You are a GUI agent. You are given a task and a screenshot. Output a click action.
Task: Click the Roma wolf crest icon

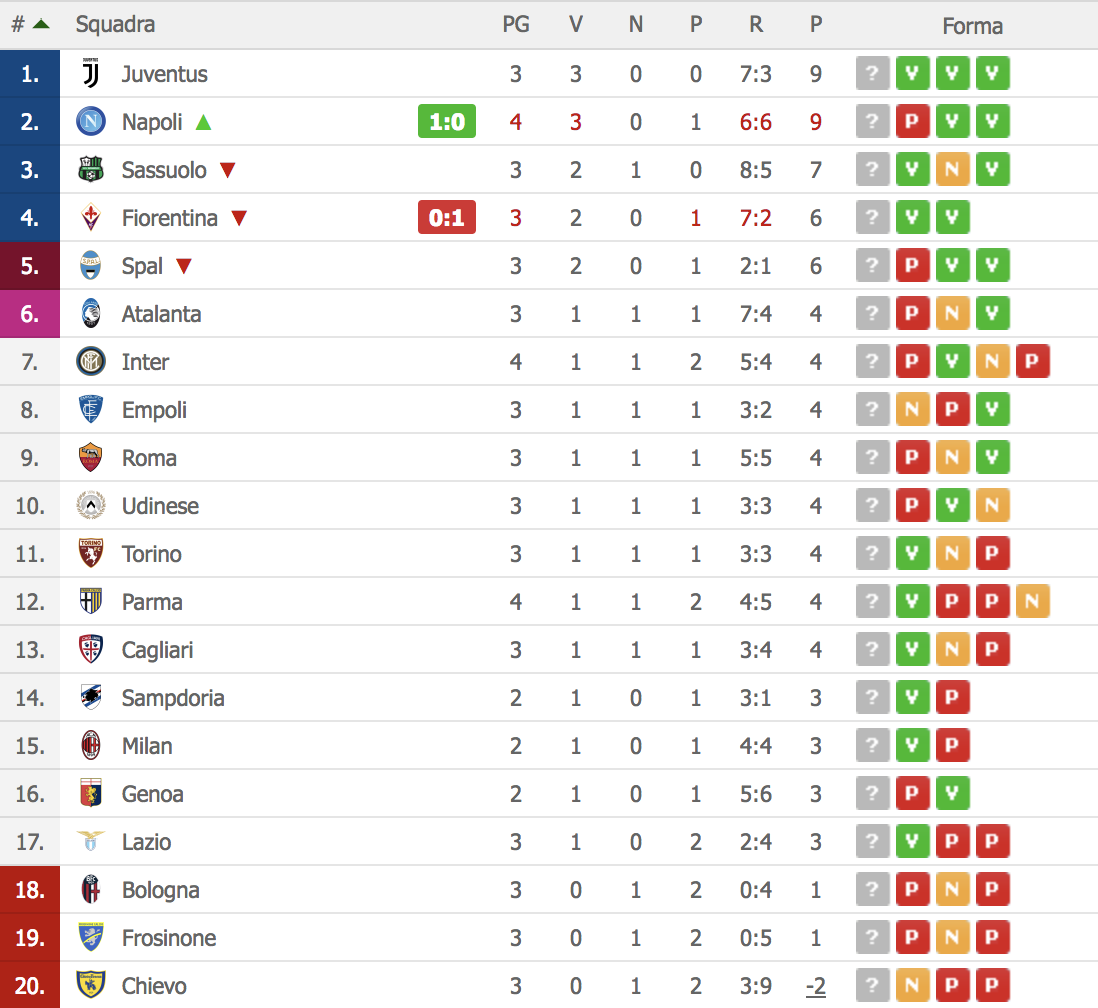click(x=90, y=457)
